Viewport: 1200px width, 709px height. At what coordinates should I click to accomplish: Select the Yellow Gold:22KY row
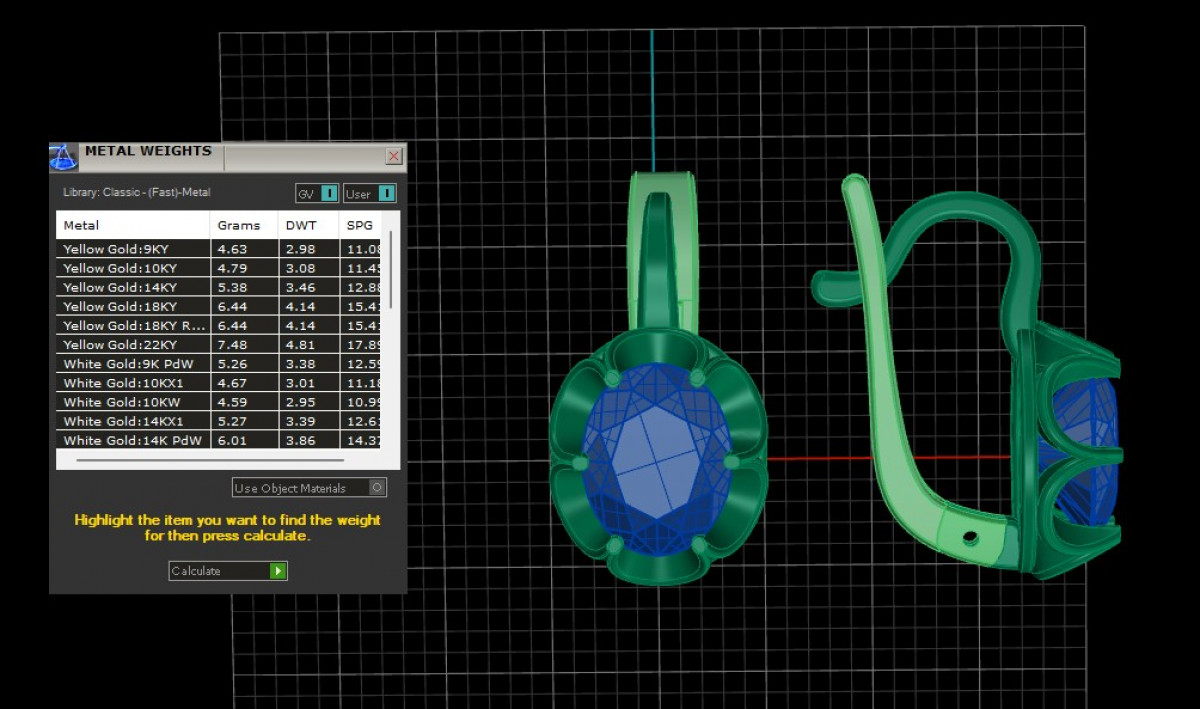(x=132, y=344)
